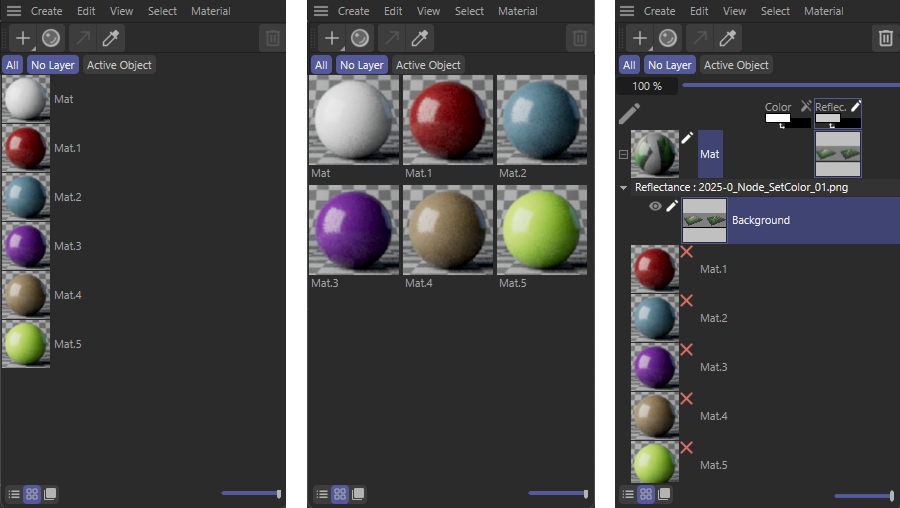Switch to list view in middle panel footer
900x508 pixels.
322,494
